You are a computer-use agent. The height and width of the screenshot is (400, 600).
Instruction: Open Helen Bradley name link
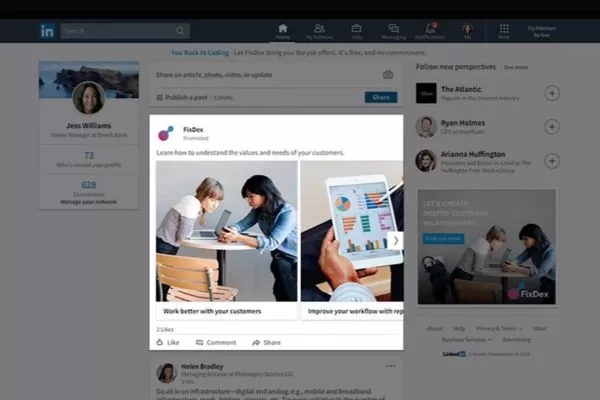click(202, 366)
